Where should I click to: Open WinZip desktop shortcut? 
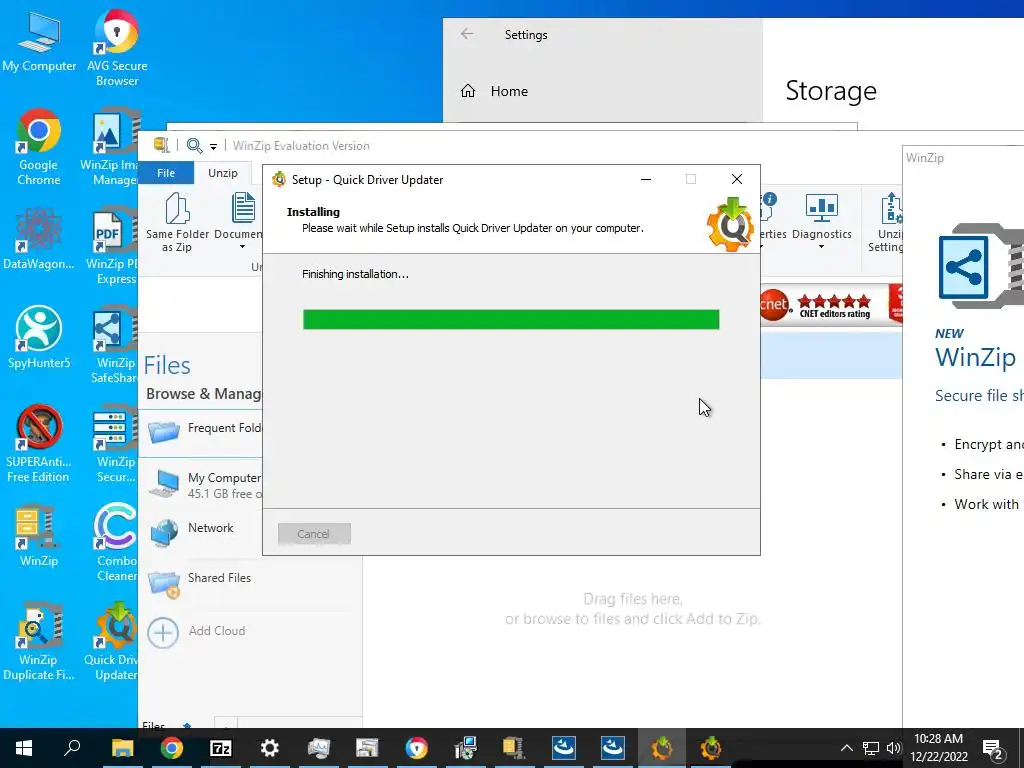(39, 535)
